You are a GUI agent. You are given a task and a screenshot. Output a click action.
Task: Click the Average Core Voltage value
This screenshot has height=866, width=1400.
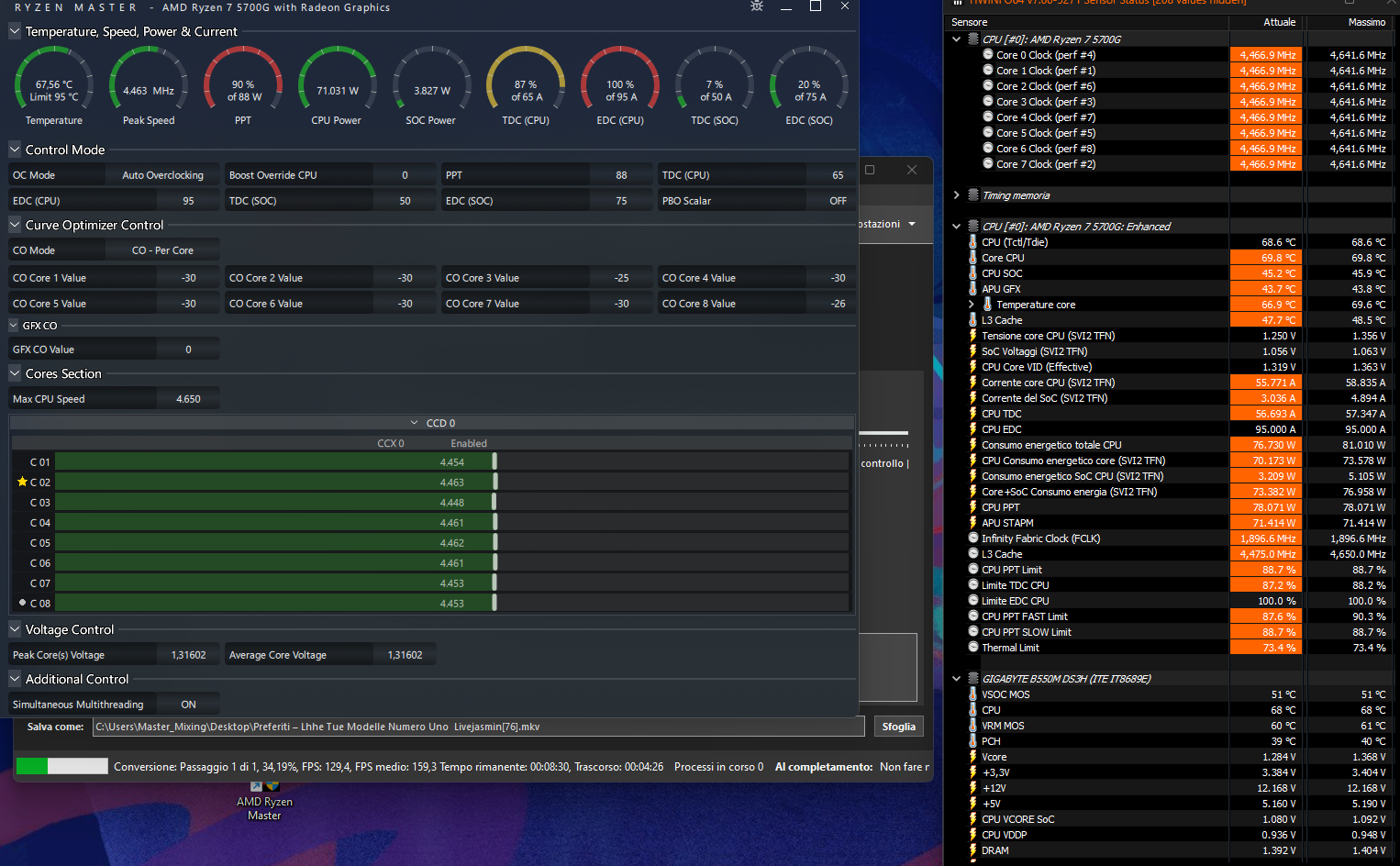click(405, 655)
